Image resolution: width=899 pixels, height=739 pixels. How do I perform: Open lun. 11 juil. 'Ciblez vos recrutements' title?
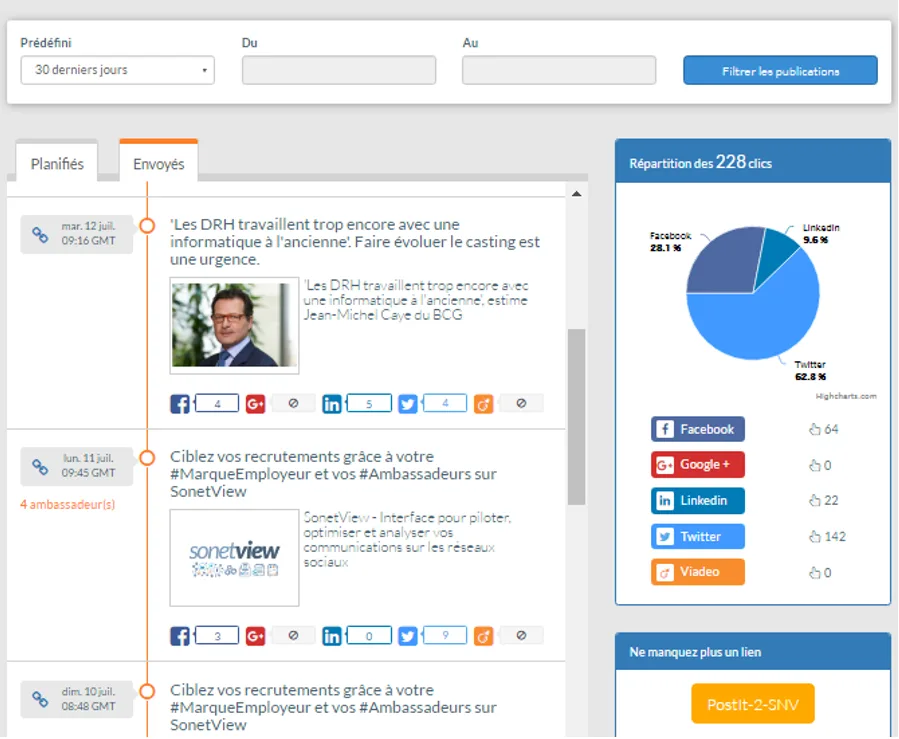pyautogui.click(x=333, y=474)
